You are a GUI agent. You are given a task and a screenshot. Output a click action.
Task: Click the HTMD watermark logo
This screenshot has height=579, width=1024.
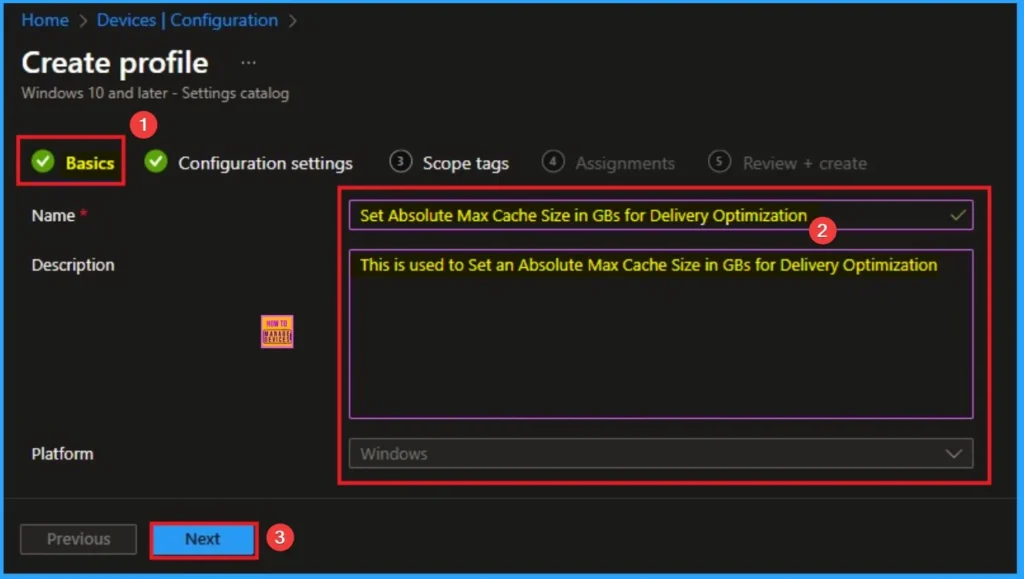277,332
